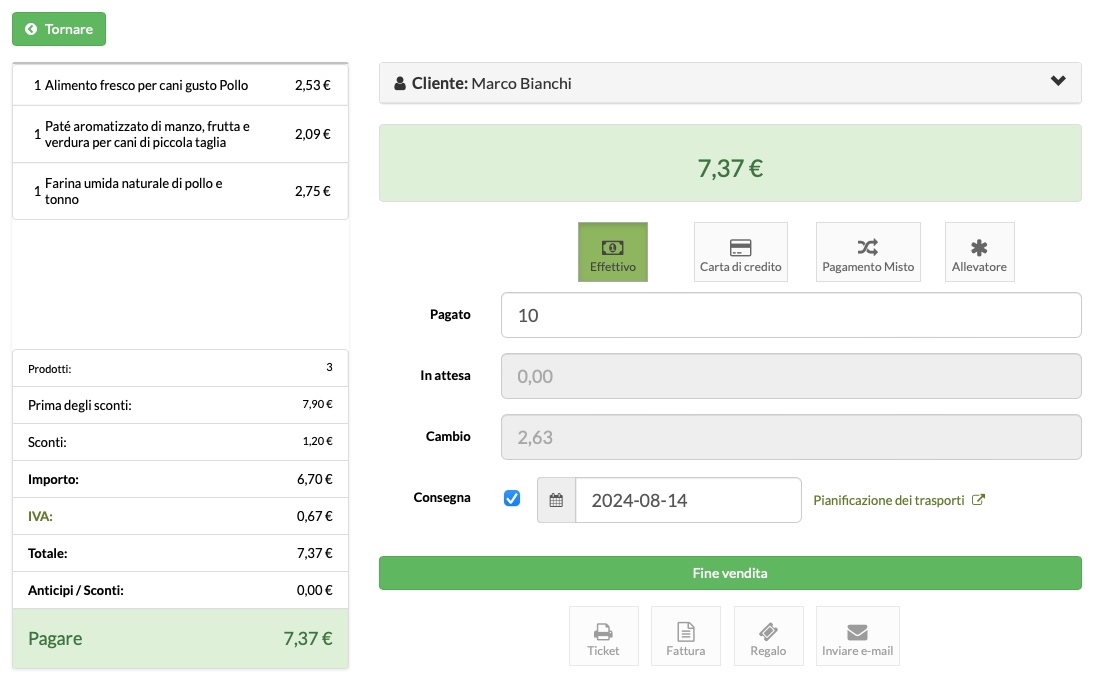Click the green 7,37 € total banner

coord(730,163)
